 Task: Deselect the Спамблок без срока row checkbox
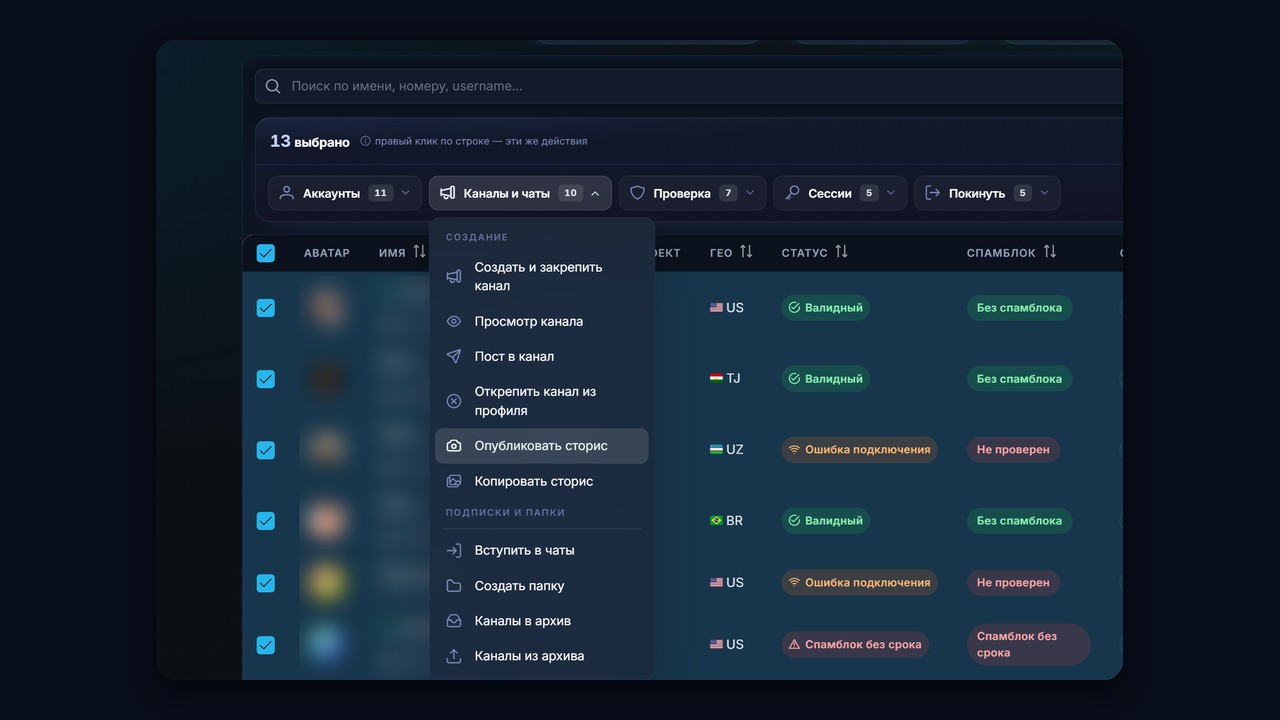(265, 645)
